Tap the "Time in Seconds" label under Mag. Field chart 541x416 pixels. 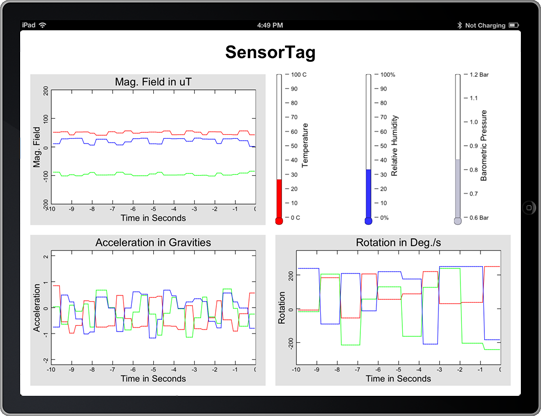coord(153,218)
